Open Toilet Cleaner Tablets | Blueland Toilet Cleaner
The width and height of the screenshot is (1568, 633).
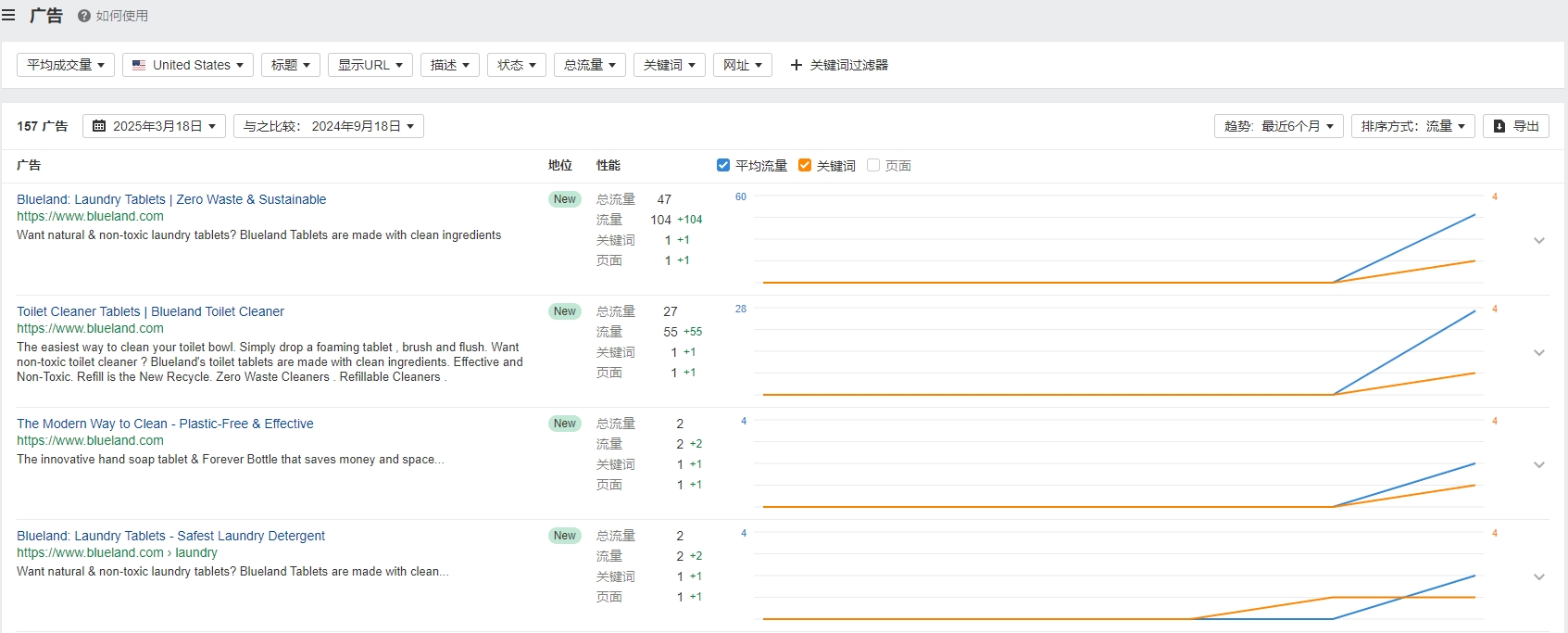click(x=150, y=311)
